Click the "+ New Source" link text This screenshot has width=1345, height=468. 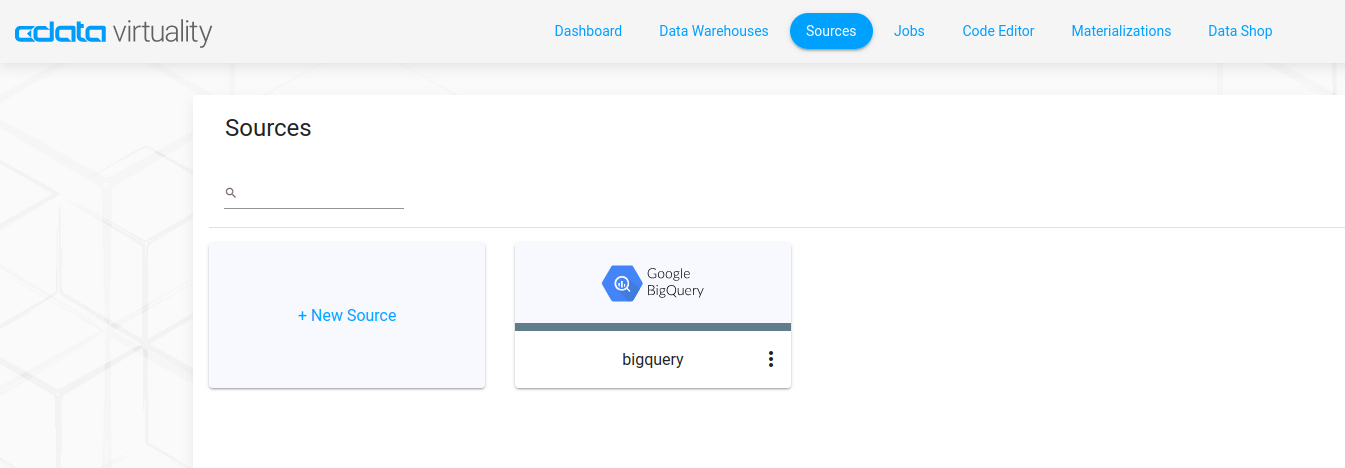(347, 315)
